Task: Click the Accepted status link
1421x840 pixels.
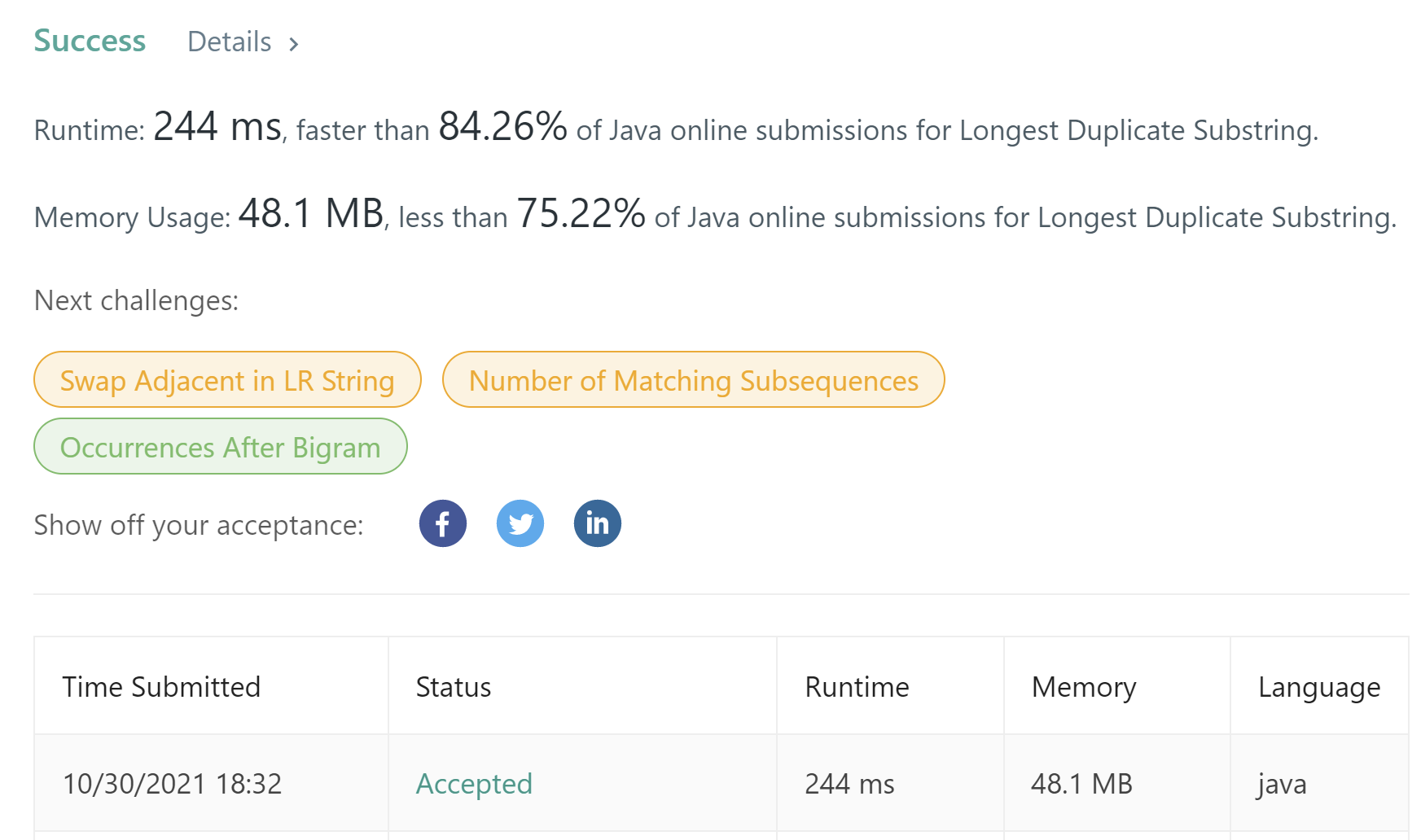Action: click(474, 784)
